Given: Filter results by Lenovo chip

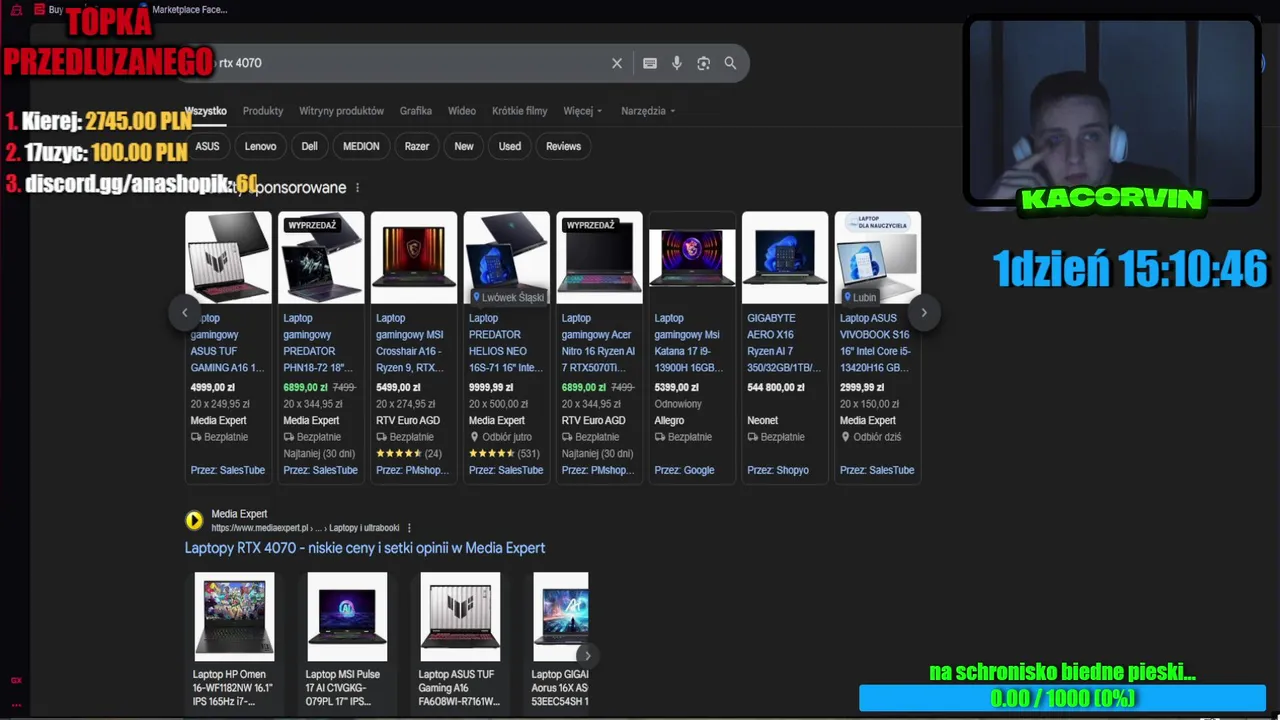Looking at the screenshot, I should click(x=260, y=146).
